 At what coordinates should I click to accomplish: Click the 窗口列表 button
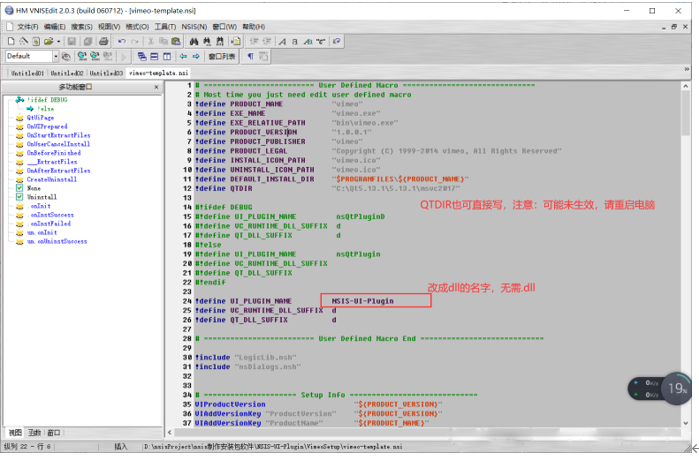222,56
